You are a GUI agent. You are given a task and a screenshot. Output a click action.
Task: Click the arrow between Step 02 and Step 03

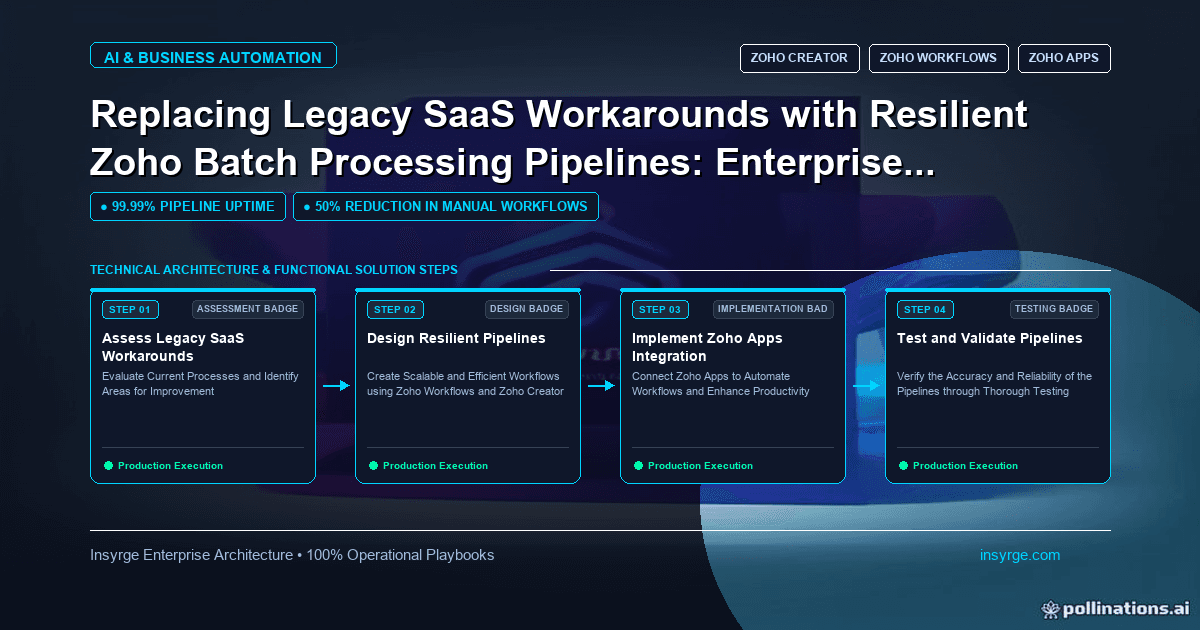602,385
